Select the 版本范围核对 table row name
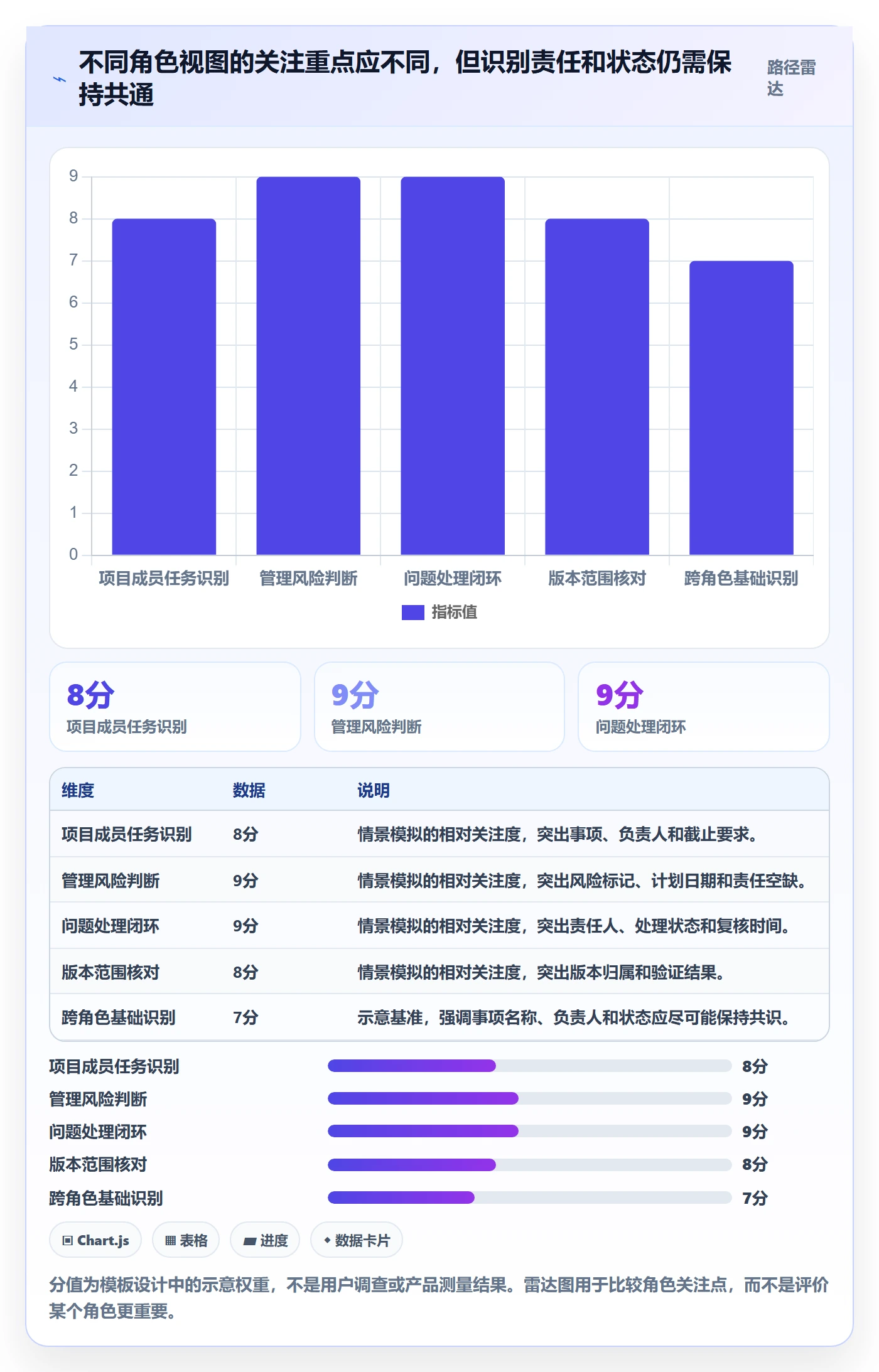Image resolution: width=879 pixels, height=1372 pixels. 111,972
